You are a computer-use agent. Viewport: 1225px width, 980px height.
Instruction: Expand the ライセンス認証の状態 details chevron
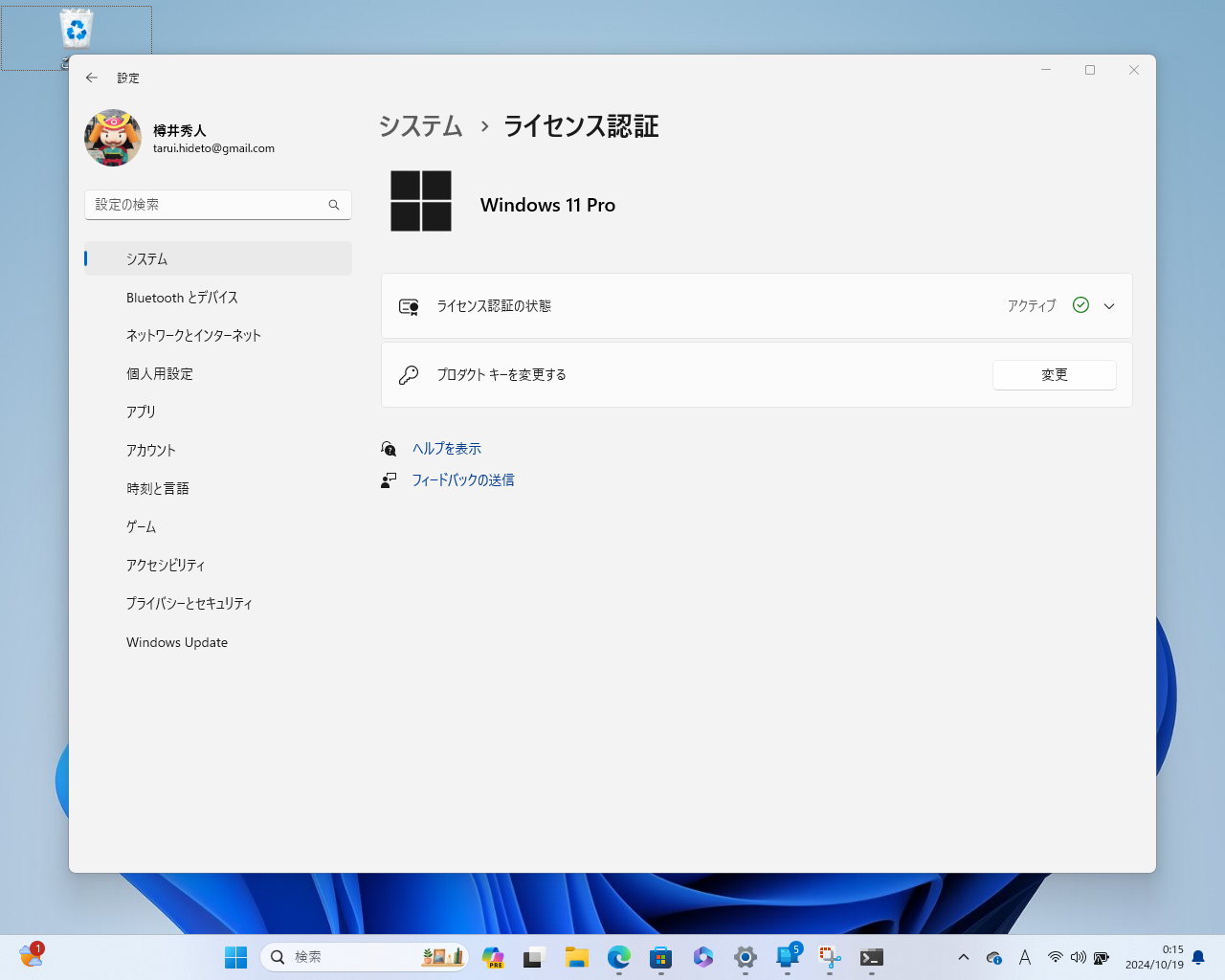(1108, 305)
